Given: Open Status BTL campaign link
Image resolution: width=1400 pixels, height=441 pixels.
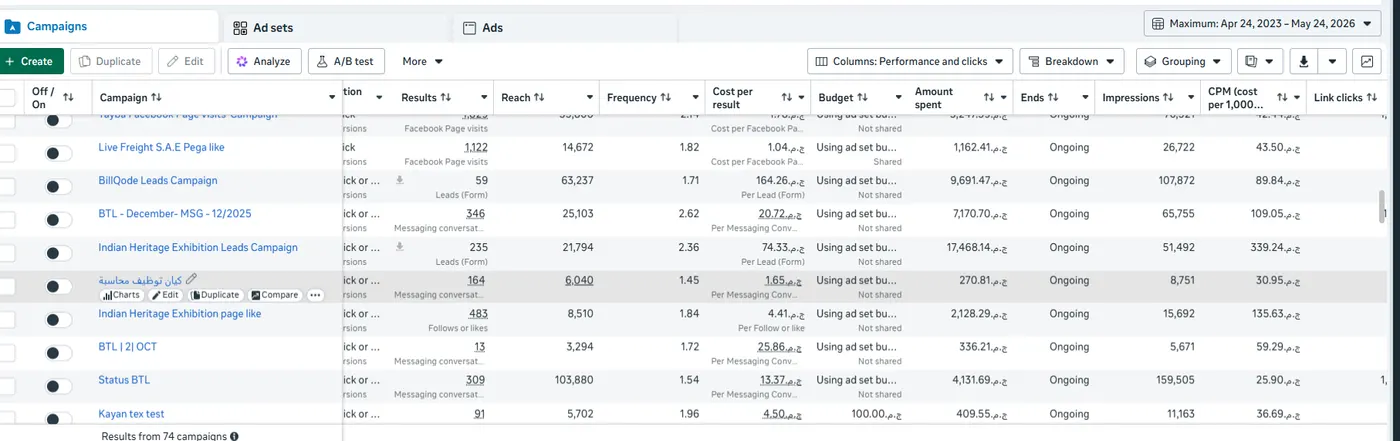Looking at the screenshot, I should pos(124,380).
